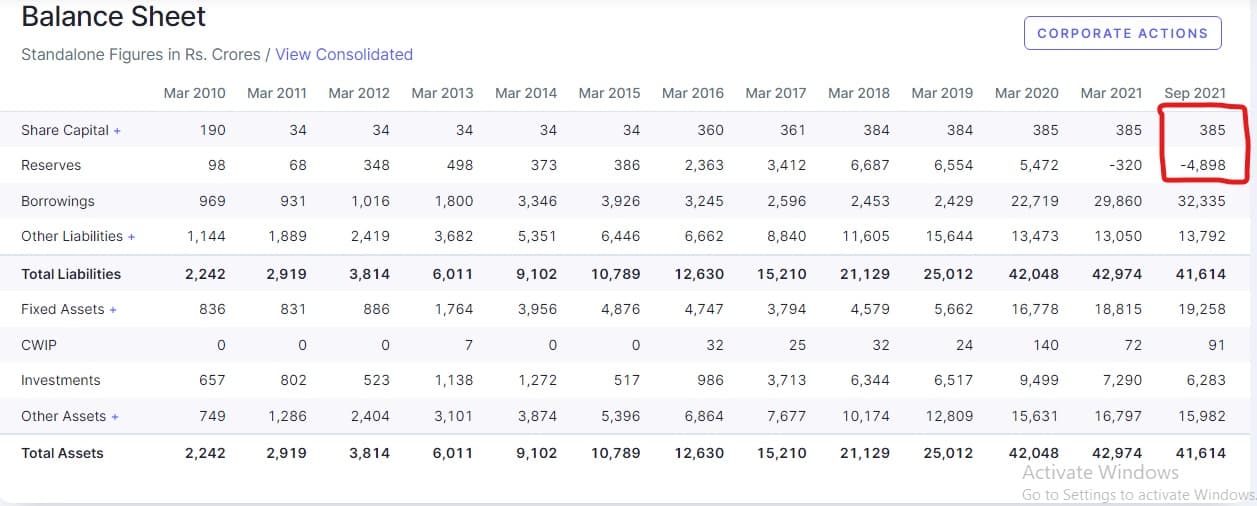Click Sep 2021 Borrowings value 32,335

pos(1199,201)
